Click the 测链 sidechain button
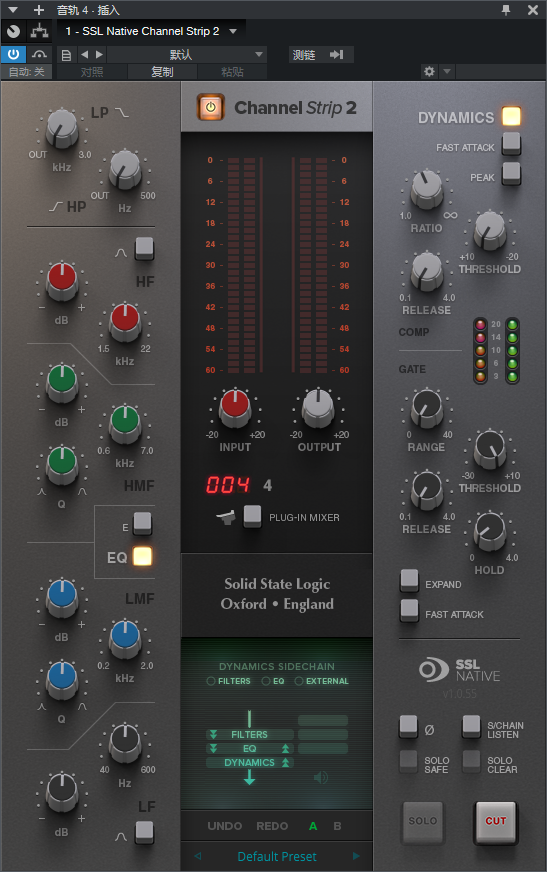Screen dimensions: 547x872 (304, 54)
